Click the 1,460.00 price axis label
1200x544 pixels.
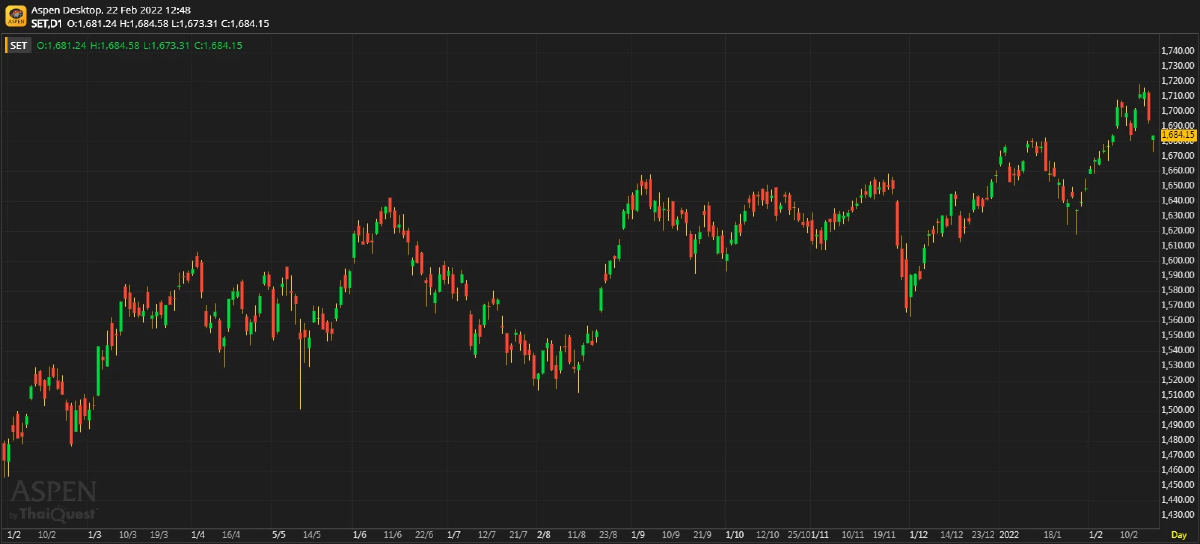pyautogui.click(x=1179, y=469)
